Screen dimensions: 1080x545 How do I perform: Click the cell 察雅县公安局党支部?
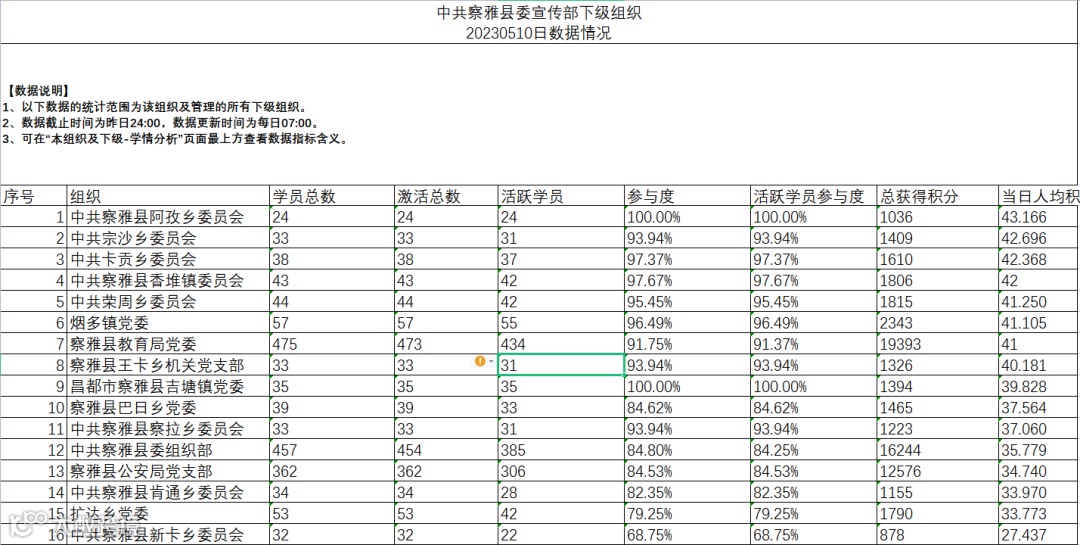point(167,472)
